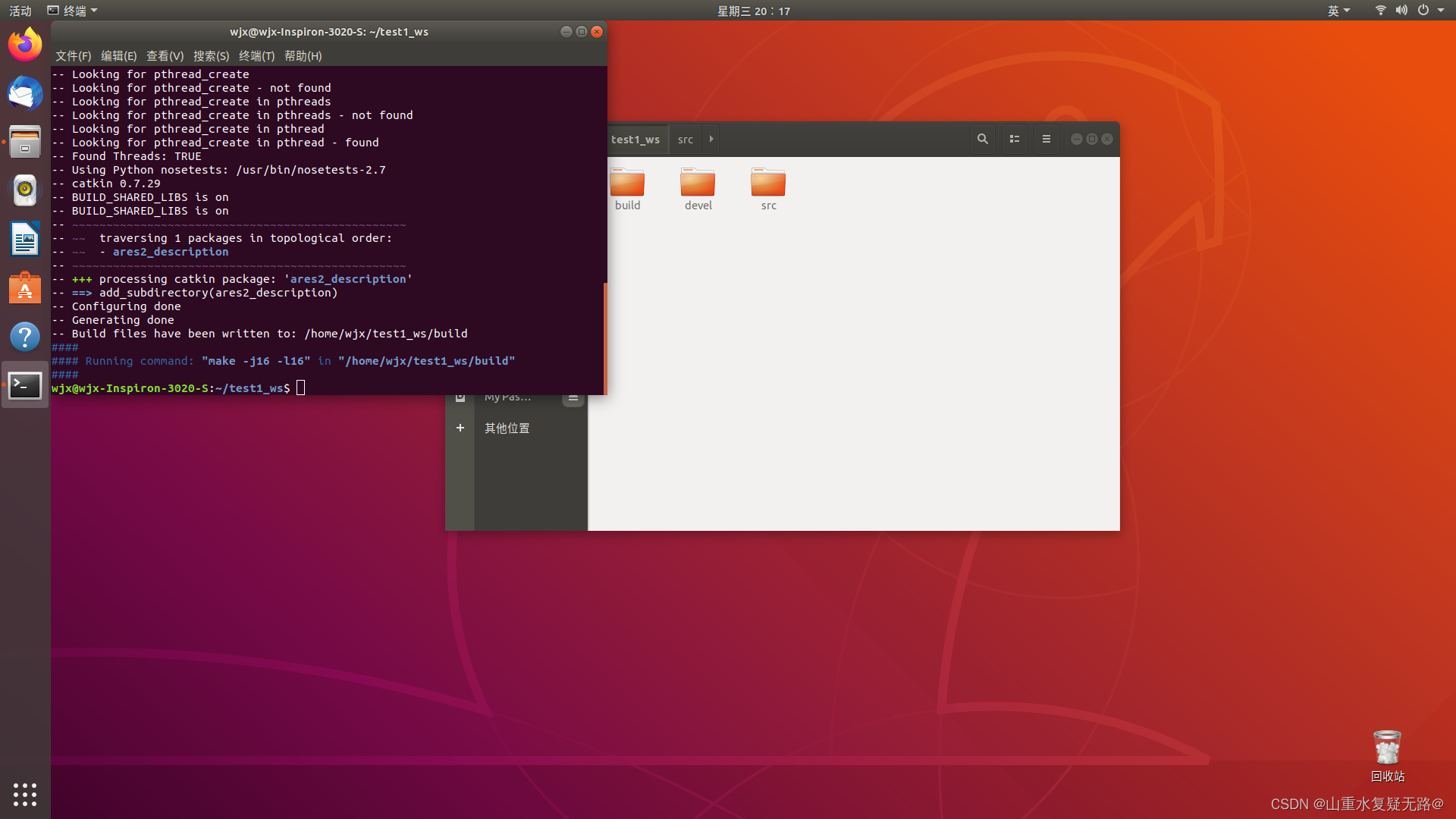Viewport: 1456px width, 819px height.
Task: Open the system menu dropdown arrow
Action: (x=1441, y=11)
